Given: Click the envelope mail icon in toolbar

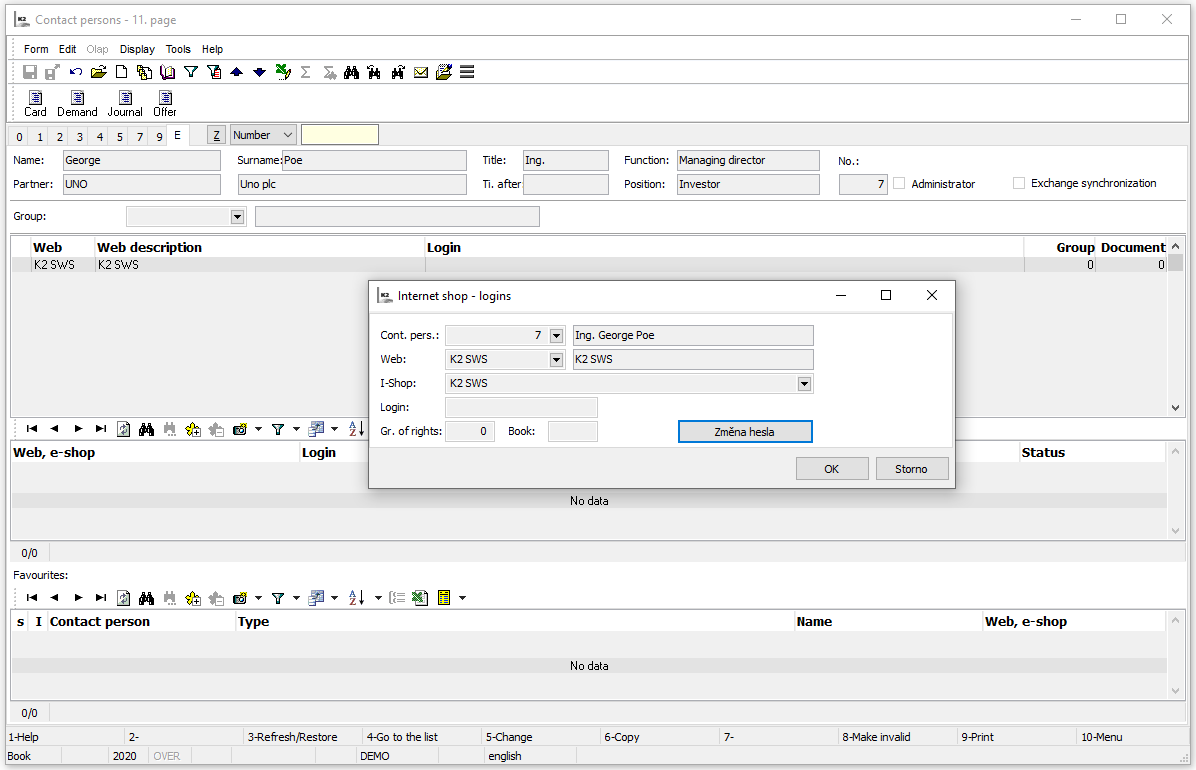Looking at the screenshot, I should click(421, 72).
